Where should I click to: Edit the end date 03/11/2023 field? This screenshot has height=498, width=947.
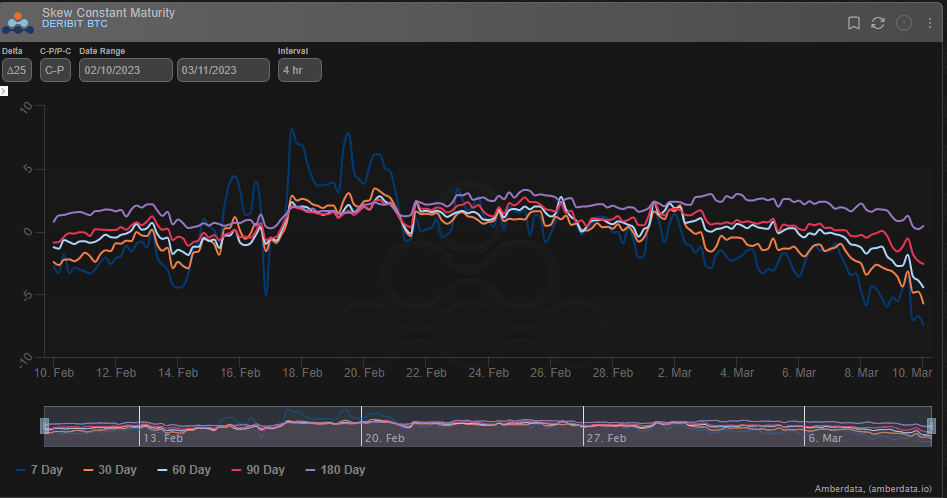(223, 70)
